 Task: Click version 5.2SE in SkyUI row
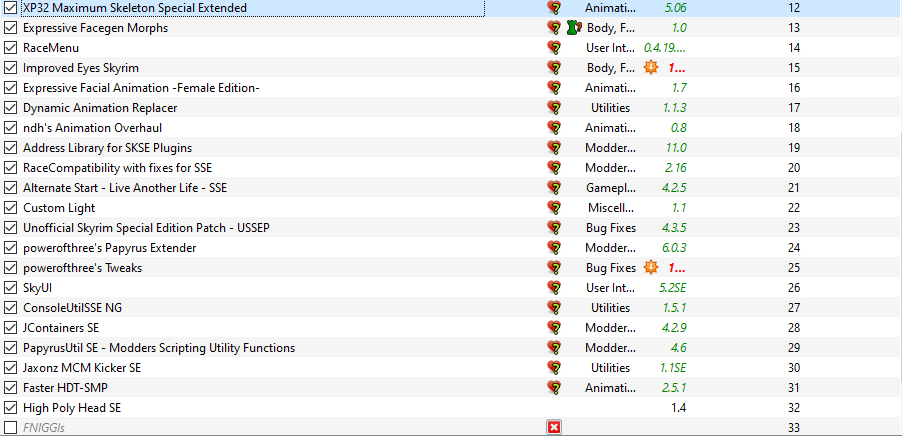pos(672,288)
